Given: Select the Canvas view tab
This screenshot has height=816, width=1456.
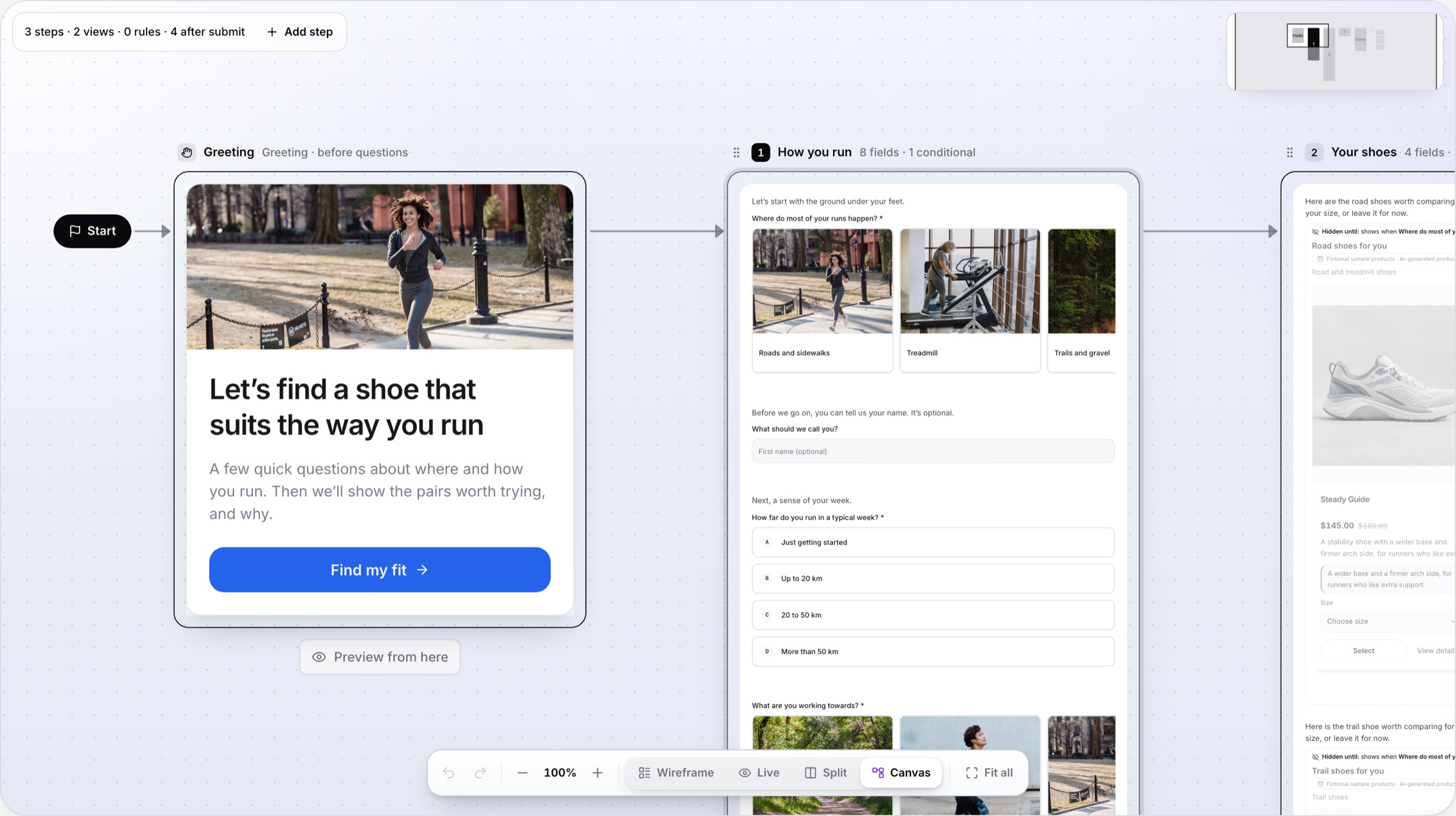Looking at the screenshot, I should (902, 772).
